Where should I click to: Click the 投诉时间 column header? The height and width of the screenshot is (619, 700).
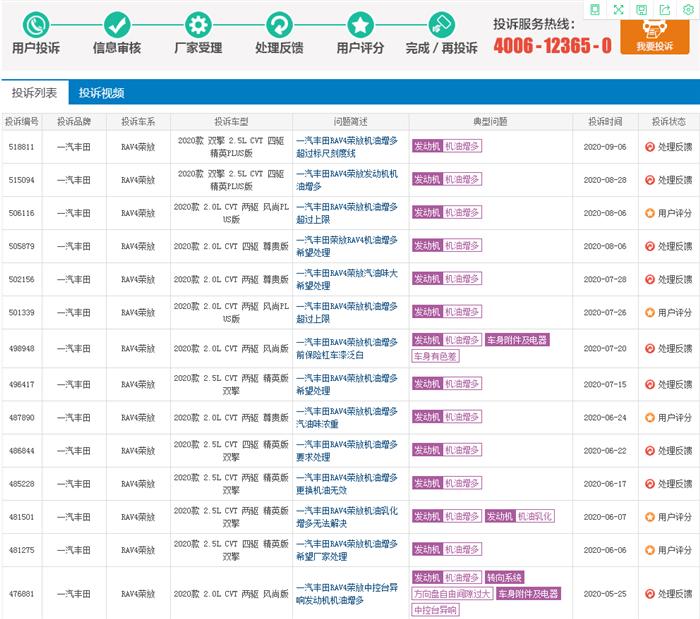click(605, 121)
